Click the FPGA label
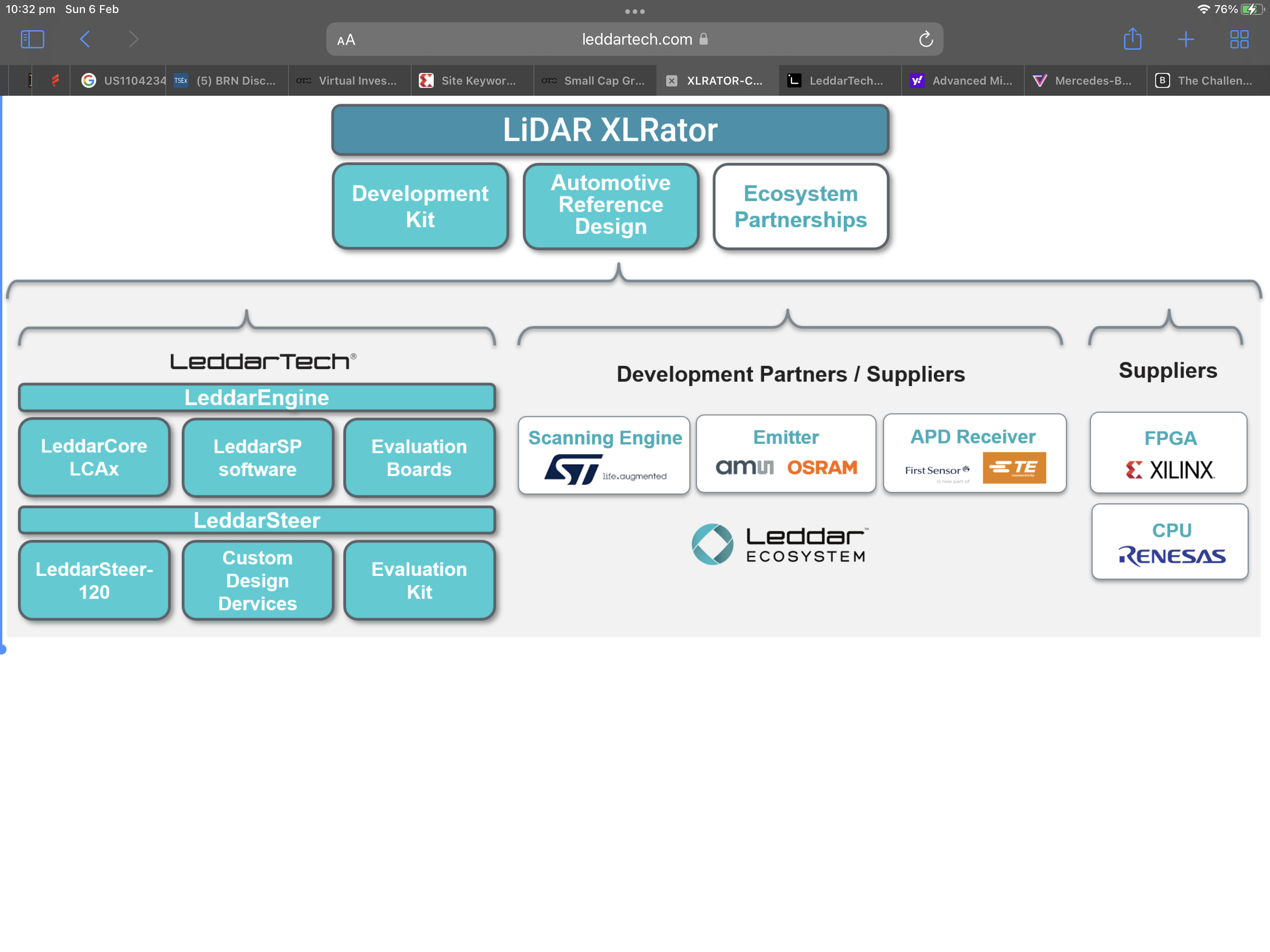 click(x=1170, y=438)
